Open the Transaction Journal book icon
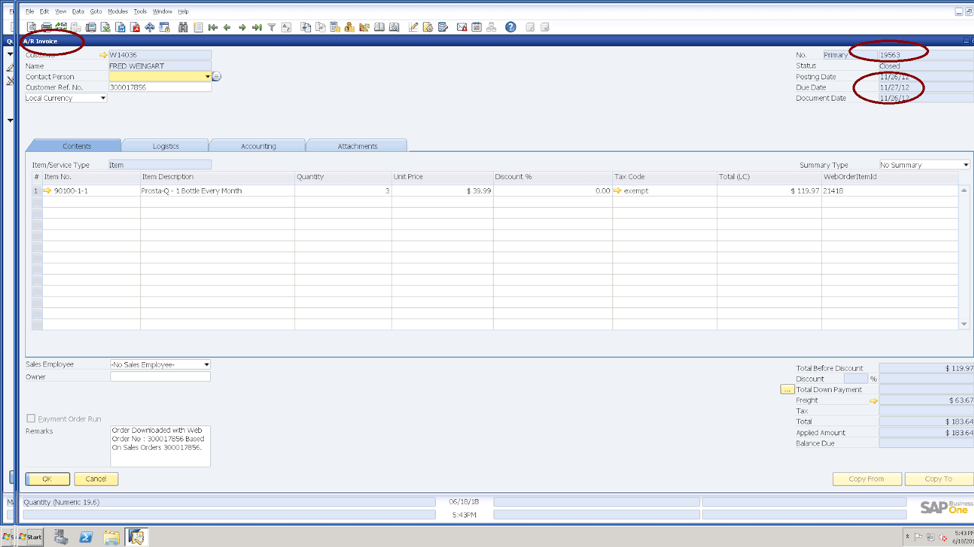This screenshot has height=547, width=974. tap(379, 27)
